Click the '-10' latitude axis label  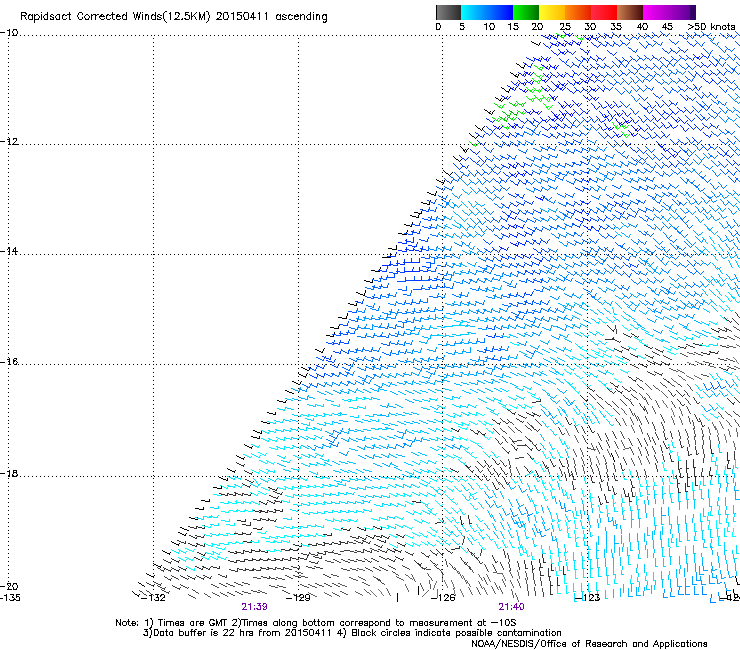[x=9, y=32]
